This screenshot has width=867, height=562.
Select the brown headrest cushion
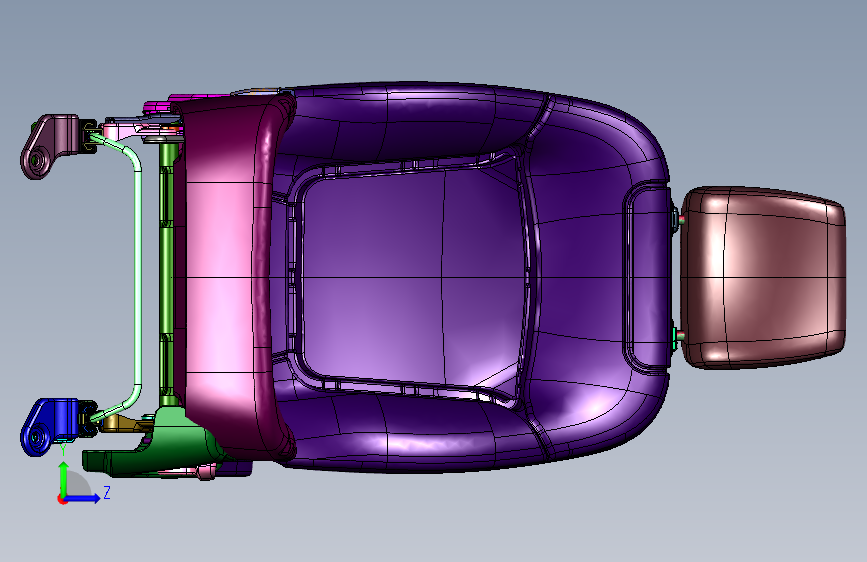763,278
